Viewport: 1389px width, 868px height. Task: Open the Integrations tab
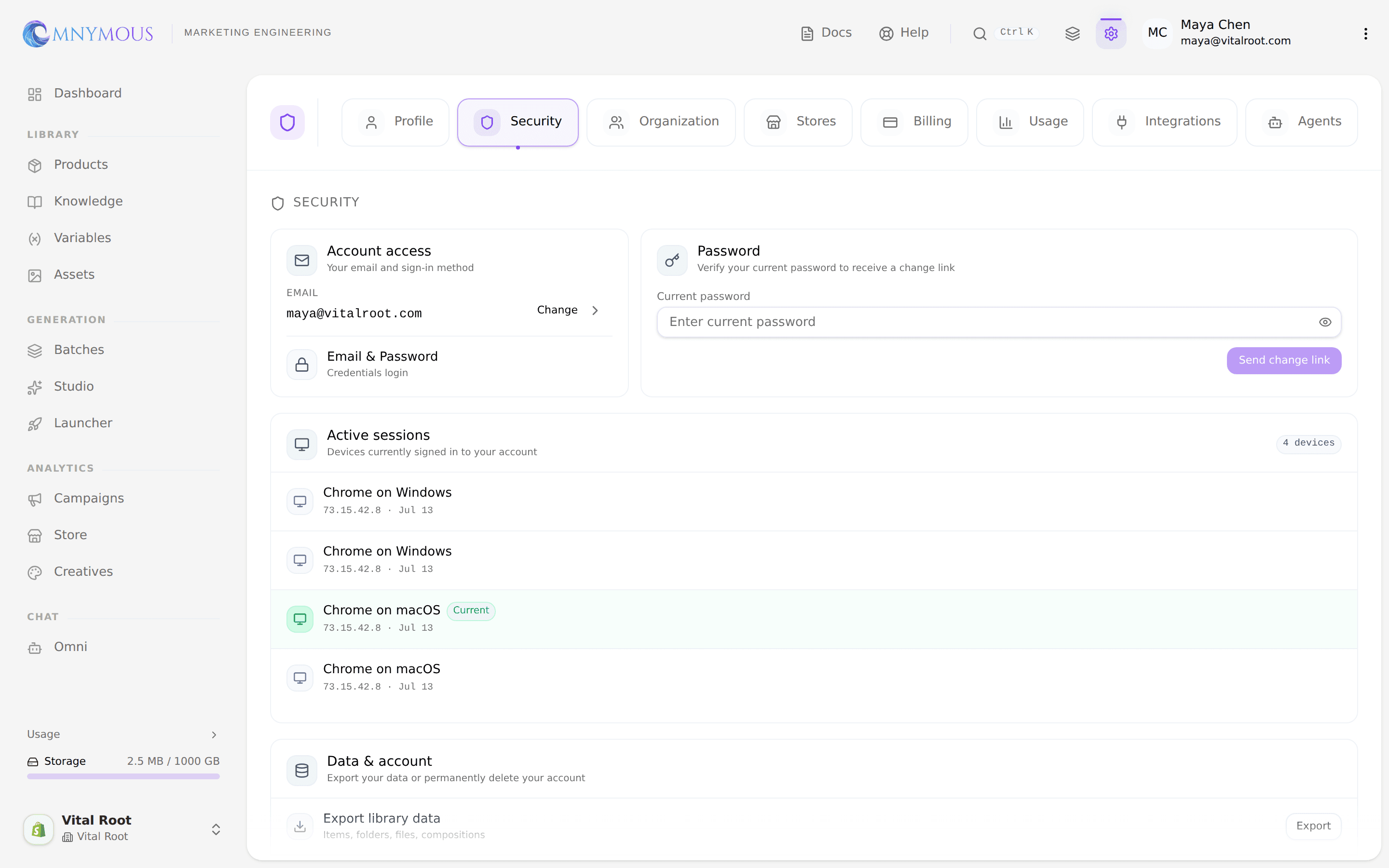click(x=1165, y=122)
